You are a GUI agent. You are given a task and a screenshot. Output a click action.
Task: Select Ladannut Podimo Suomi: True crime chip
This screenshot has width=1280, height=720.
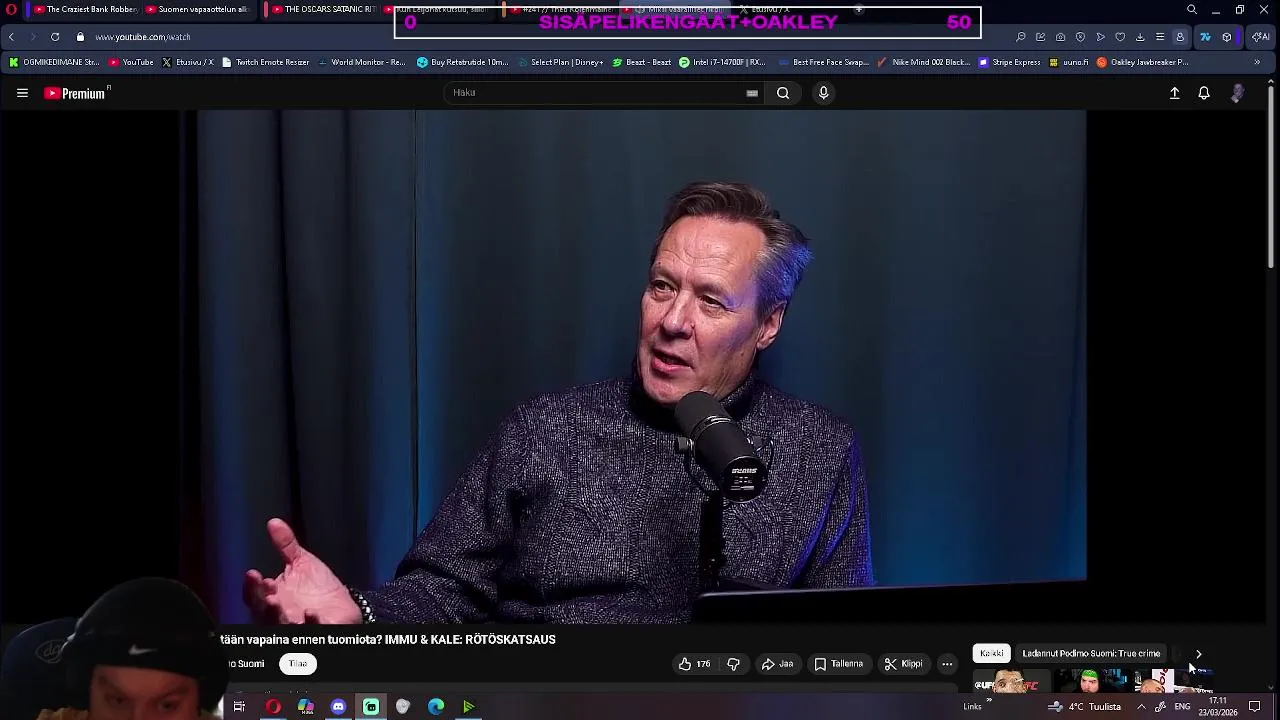coord(1091,654)
